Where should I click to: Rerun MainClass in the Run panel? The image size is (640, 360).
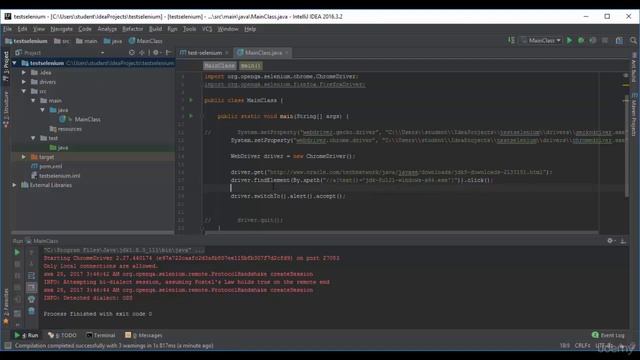[x=17, y=253]
